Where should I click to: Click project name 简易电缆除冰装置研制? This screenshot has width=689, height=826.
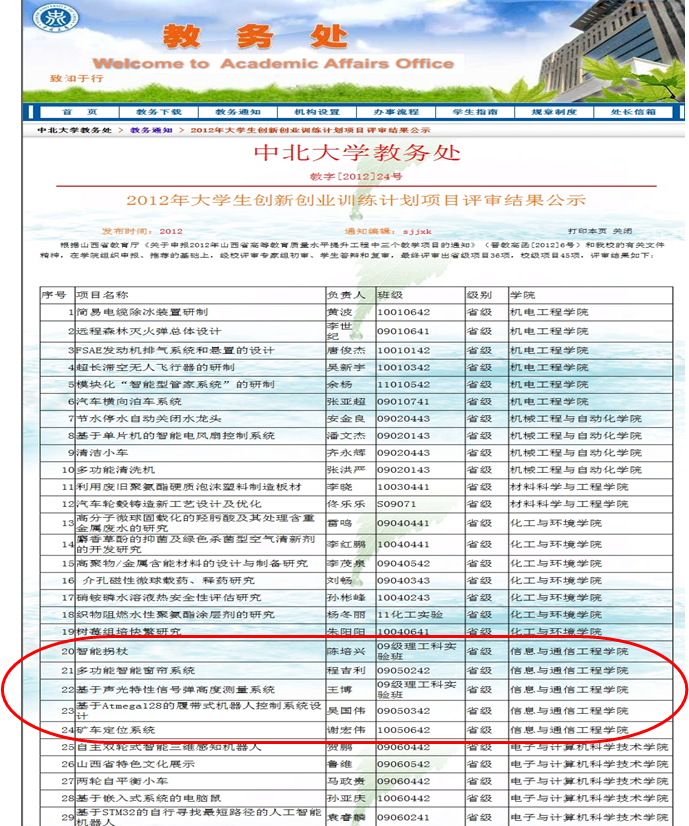(x=142, y=312)
